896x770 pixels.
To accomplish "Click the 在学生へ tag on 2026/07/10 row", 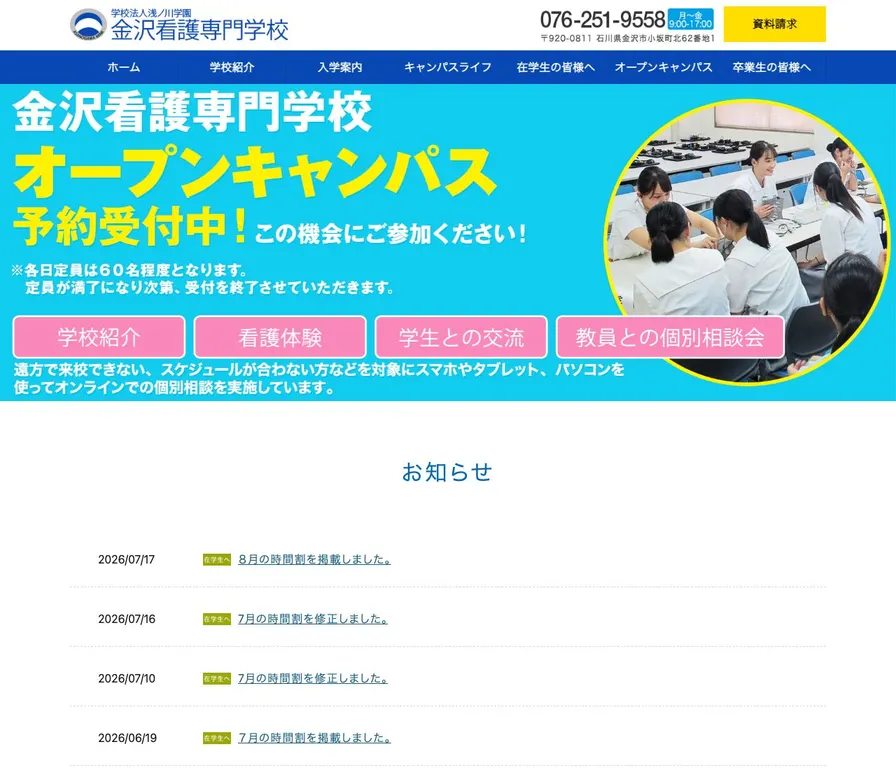I will click(217, 679).
